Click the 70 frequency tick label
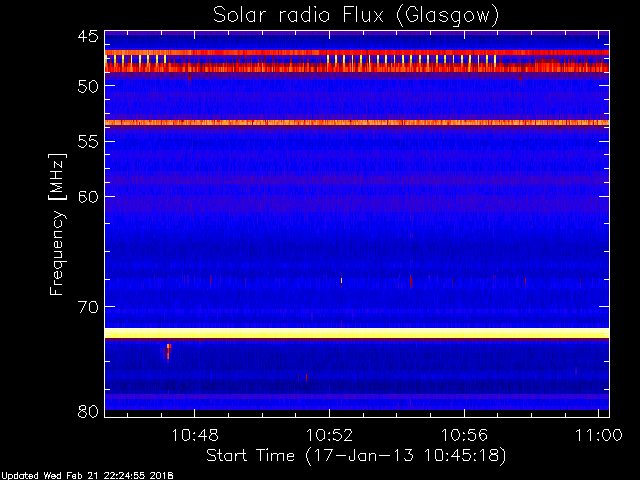Screen dimensions: 640x480 click(x=88, y=307)
